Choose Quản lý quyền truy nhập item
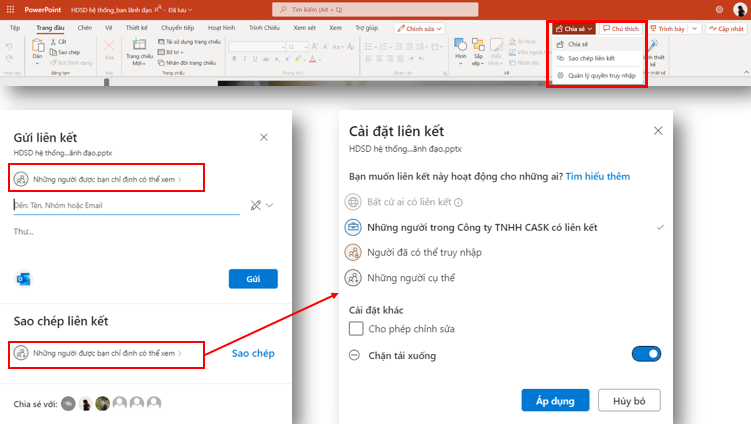This screenshot has height=424, width=751. click(x=598, y=76)
